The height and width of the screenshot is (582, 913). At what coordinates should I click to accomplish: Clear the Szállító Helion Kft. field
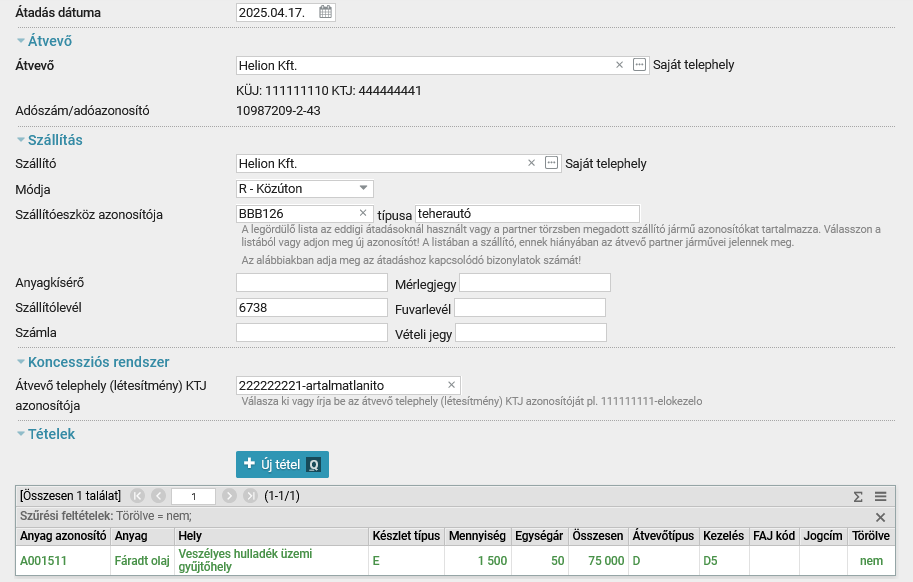coord(532,163)
